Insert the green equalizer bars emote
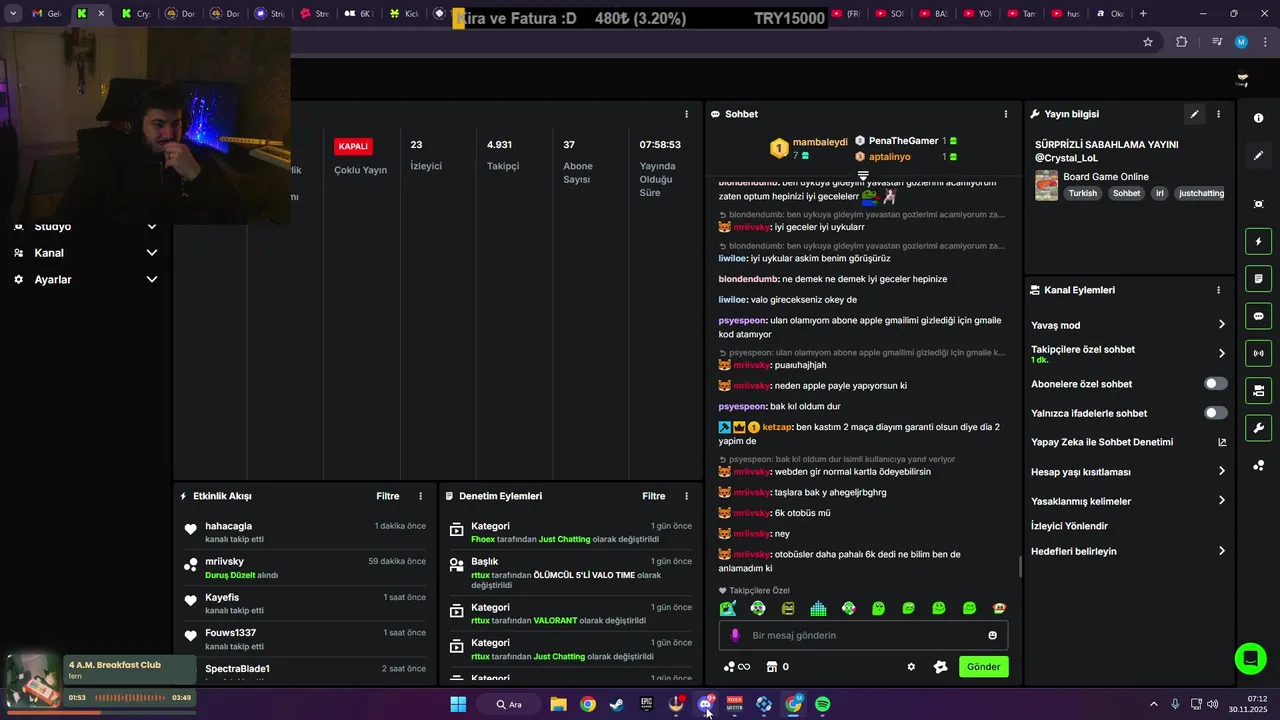 818,608
